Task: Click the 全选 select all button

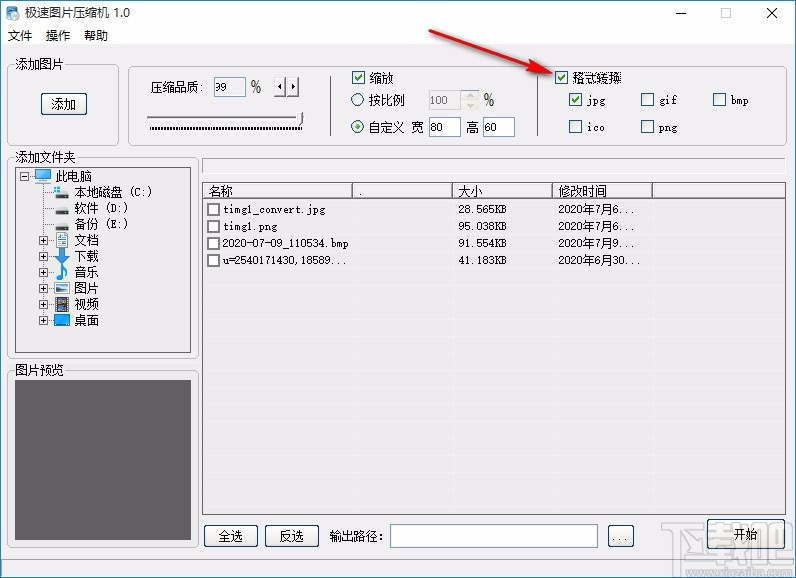Action: pyautogui.click(x=231, y=536)
